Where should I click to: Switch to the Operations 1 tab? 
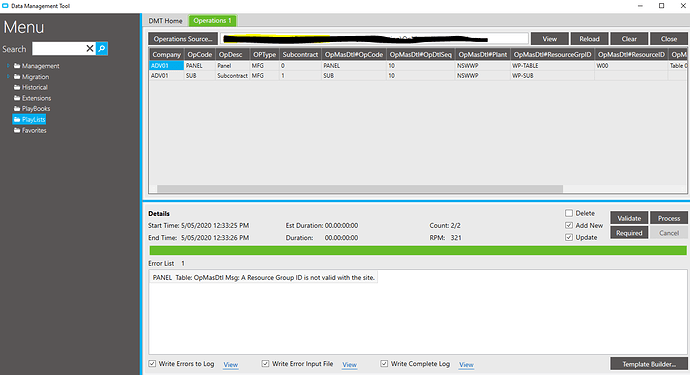[x=213, y=21]
